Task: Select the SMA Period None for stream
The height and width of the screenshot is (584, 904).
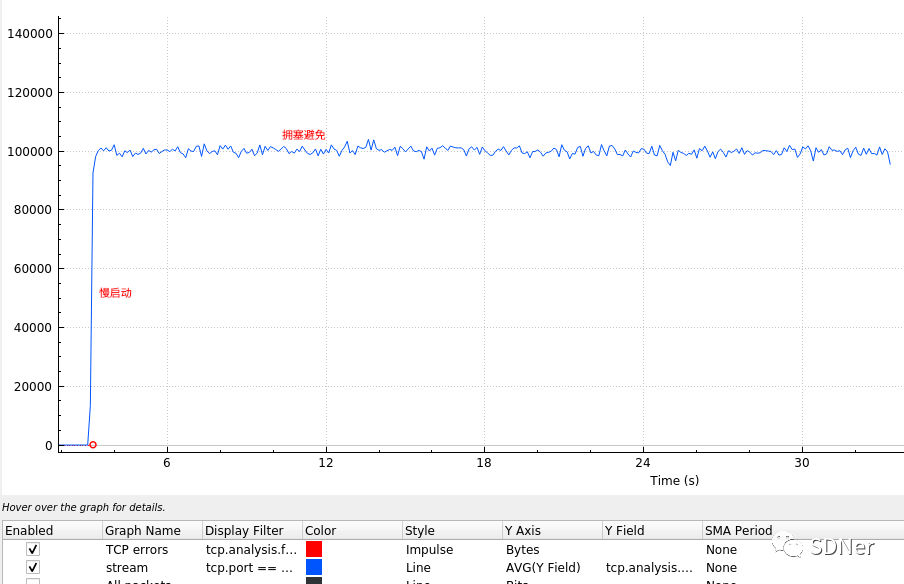Action: [721, 567]
